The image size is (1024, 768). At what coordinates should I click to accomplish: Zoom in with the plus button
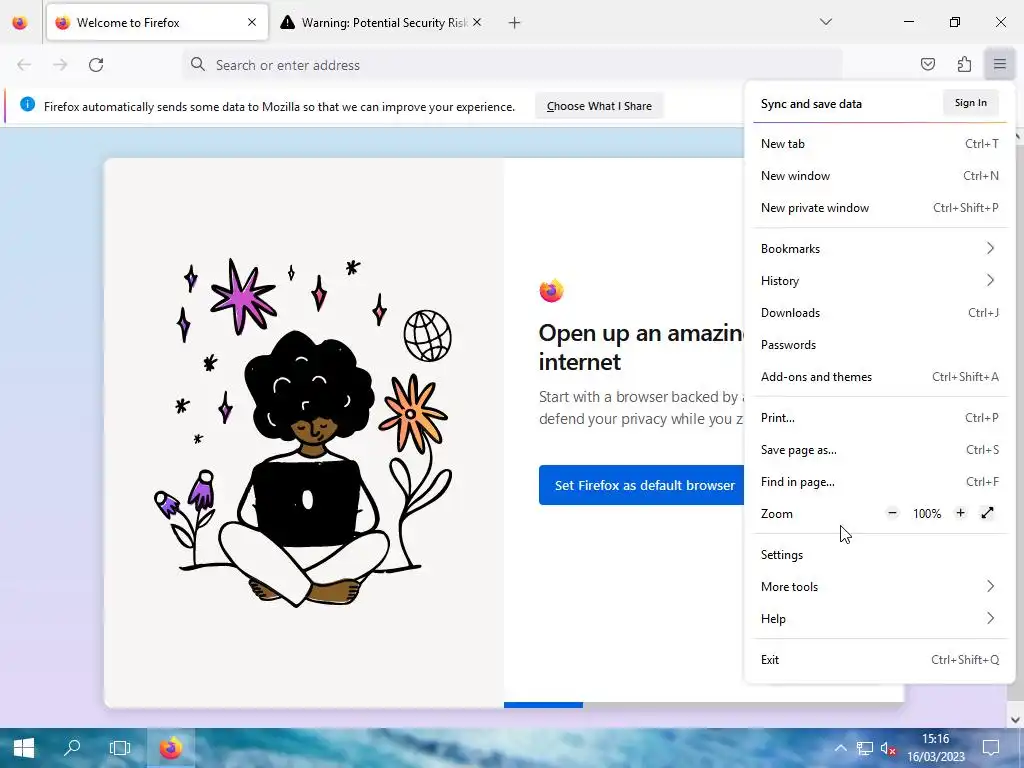(960, 513)
